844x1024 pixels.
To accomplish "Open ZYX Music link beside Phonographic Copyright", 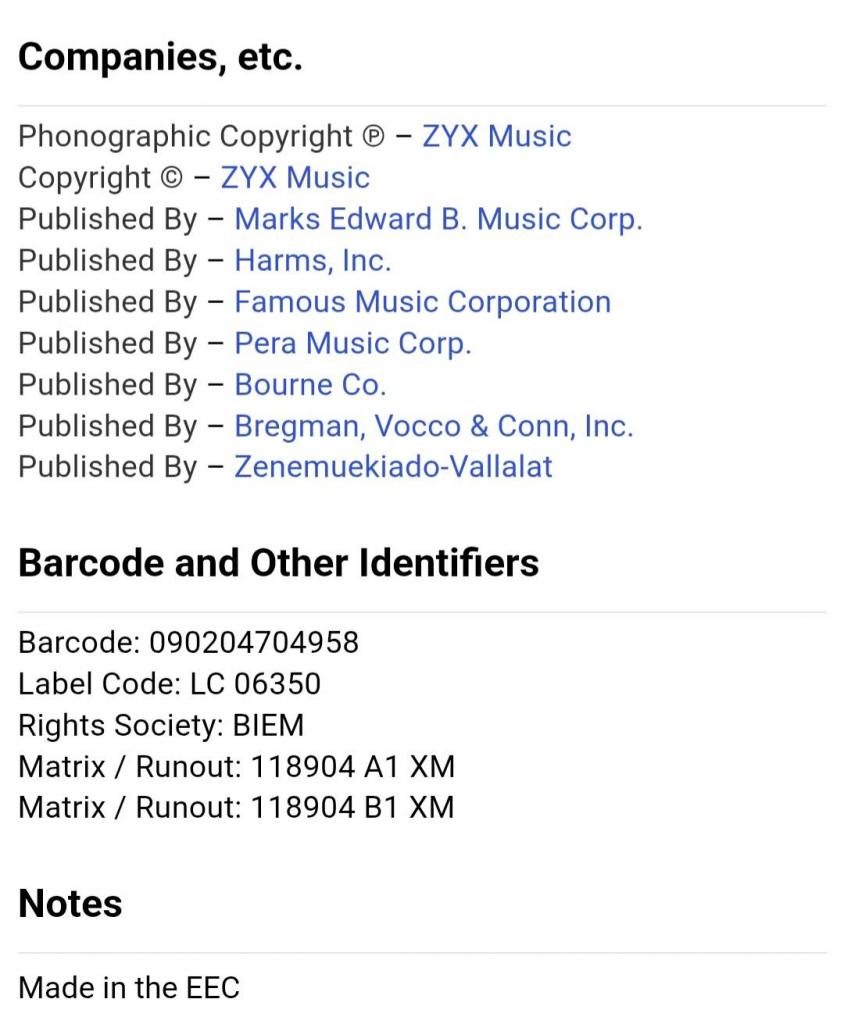I will pos(496,136).
